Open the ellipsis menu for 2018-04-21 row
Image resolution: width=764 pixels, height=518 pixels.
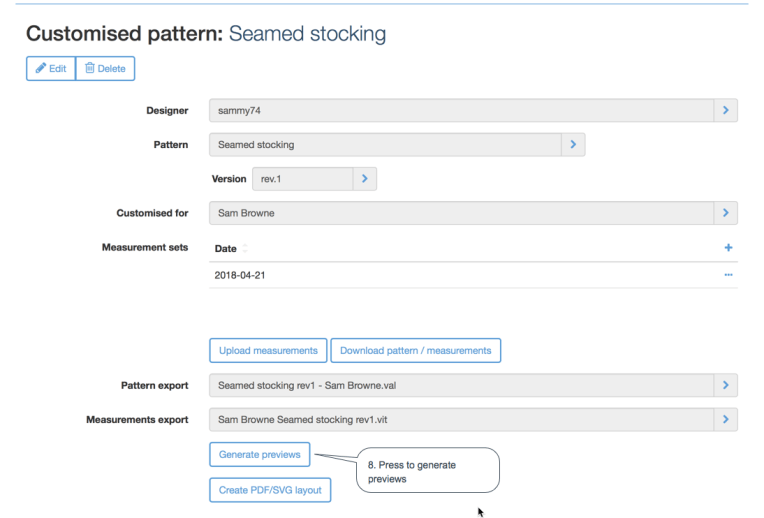pos(728,275)
